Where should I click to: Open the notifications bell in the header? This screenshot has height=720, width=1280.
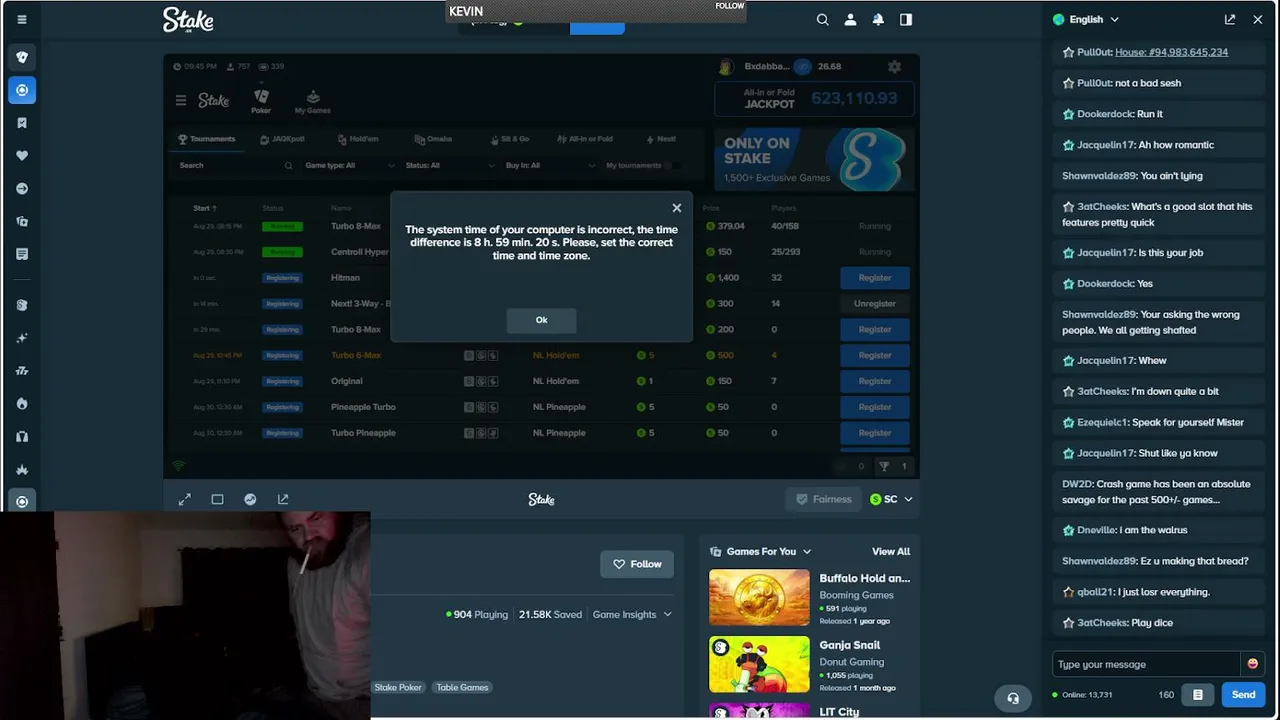(x=878, y=19)
